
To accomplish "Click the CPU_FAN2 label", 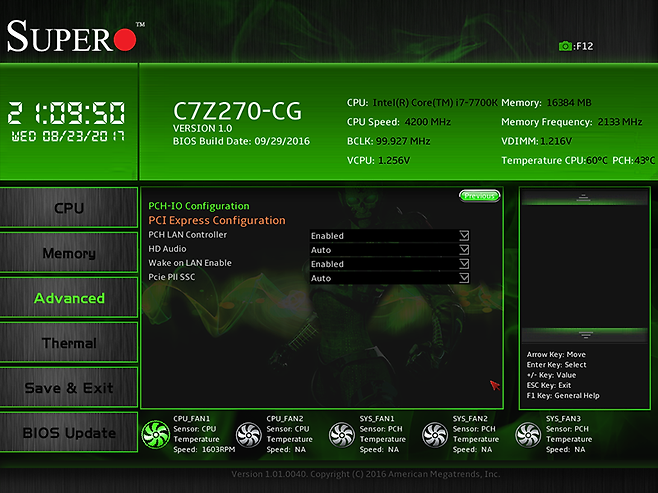I will tap(285, 418).
